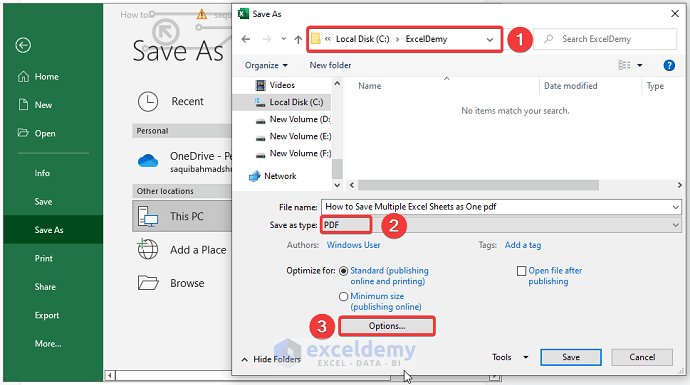Click the Recent clock icon

[x=148, y=101]
